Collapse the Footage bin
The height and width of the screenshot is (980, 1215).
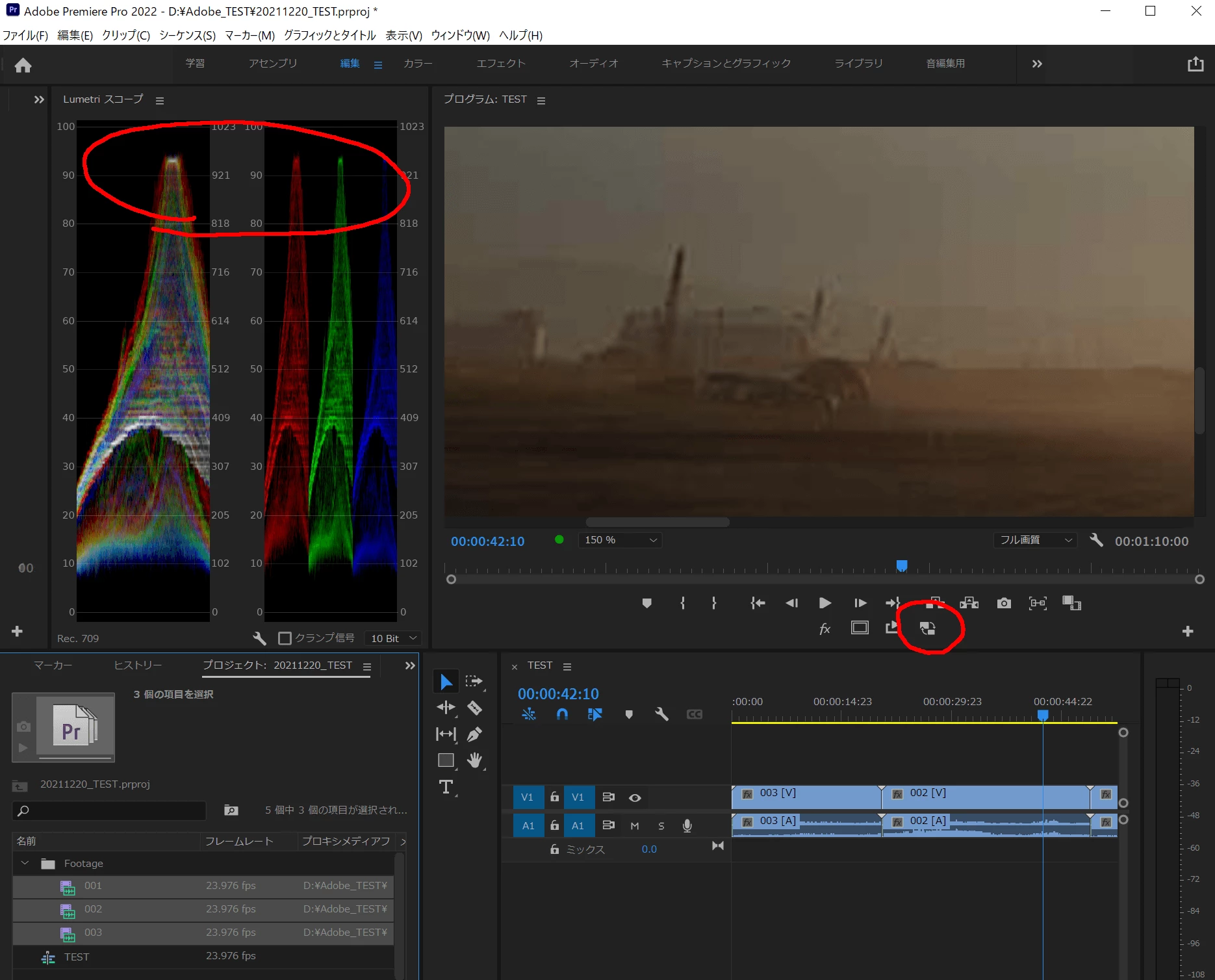(x=25, y=863)
